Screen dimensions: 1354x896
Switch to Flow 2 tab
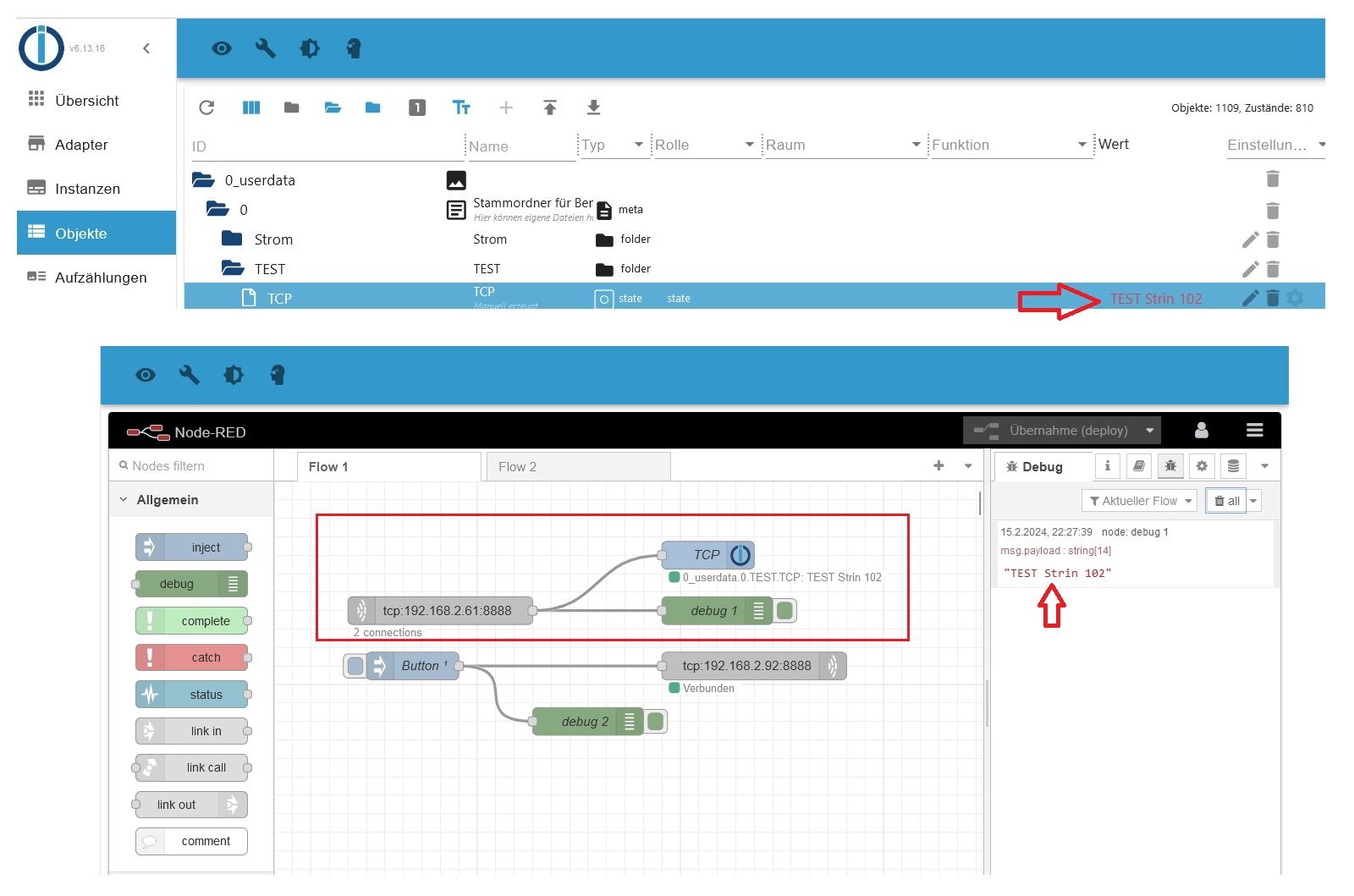click(579, 467)
